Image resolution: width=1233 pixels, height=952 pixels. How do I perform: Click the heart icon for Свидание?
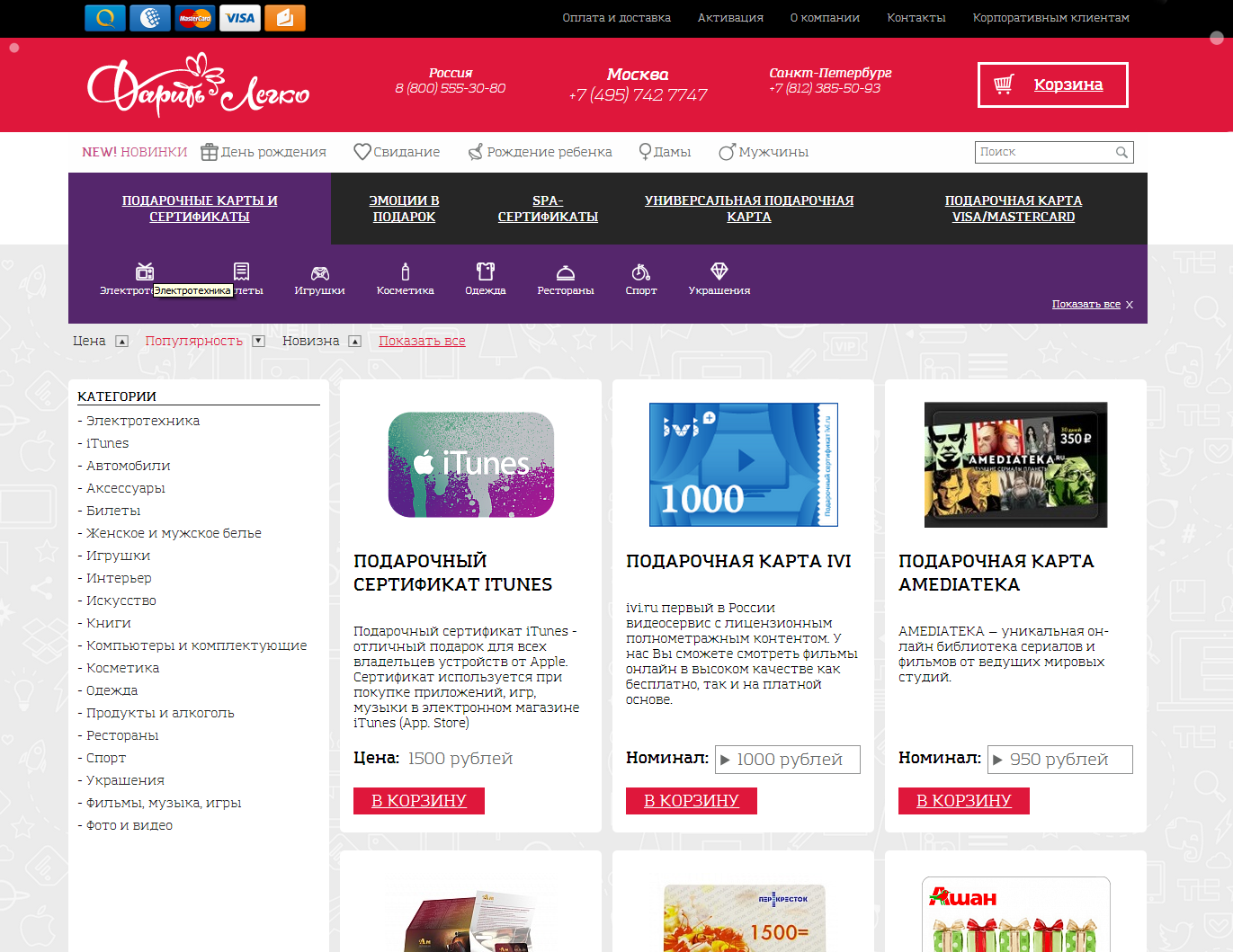362,152
